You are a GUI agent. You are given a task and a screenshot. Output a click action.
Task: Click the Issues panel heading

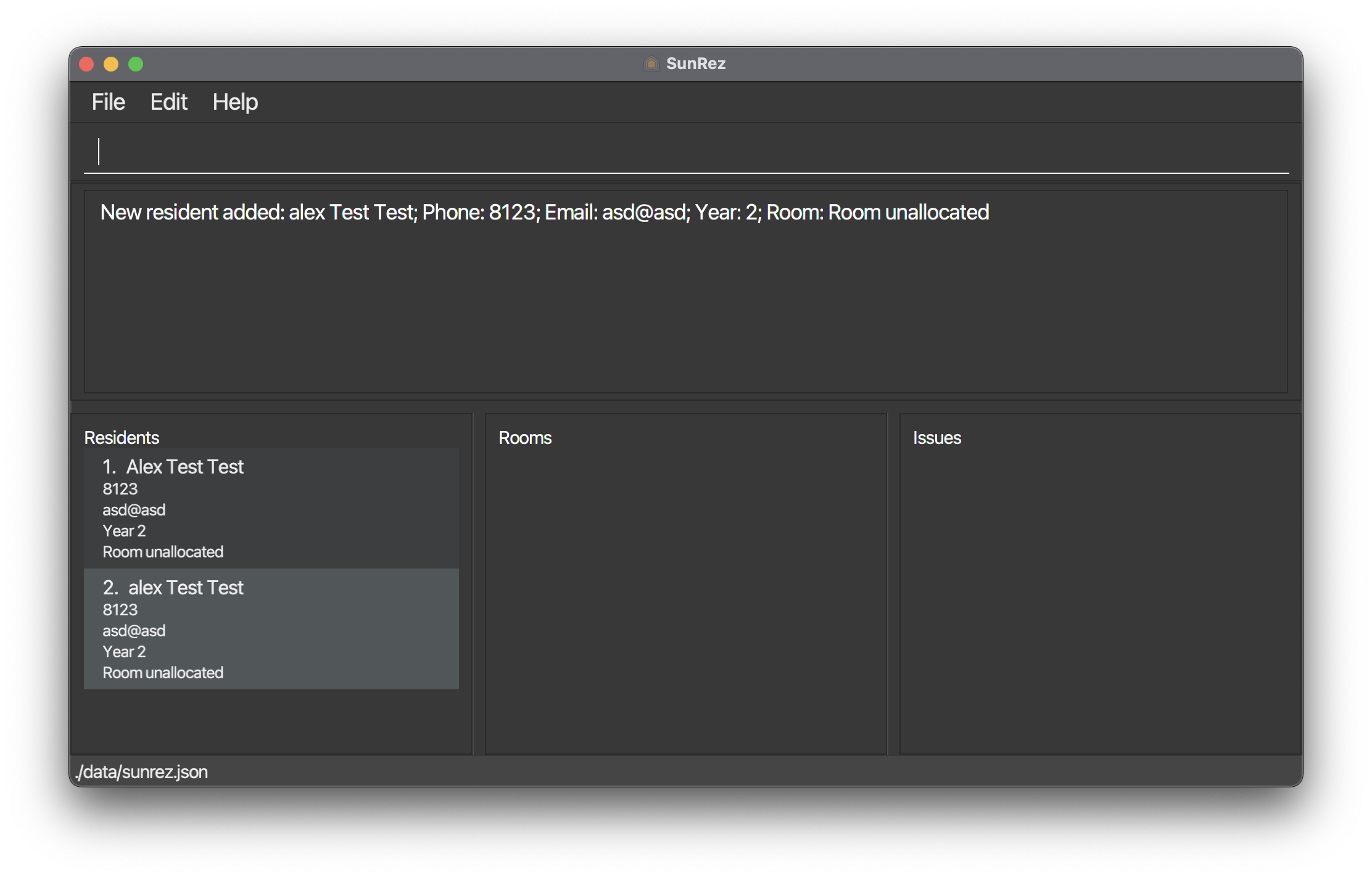click(936, 438)
